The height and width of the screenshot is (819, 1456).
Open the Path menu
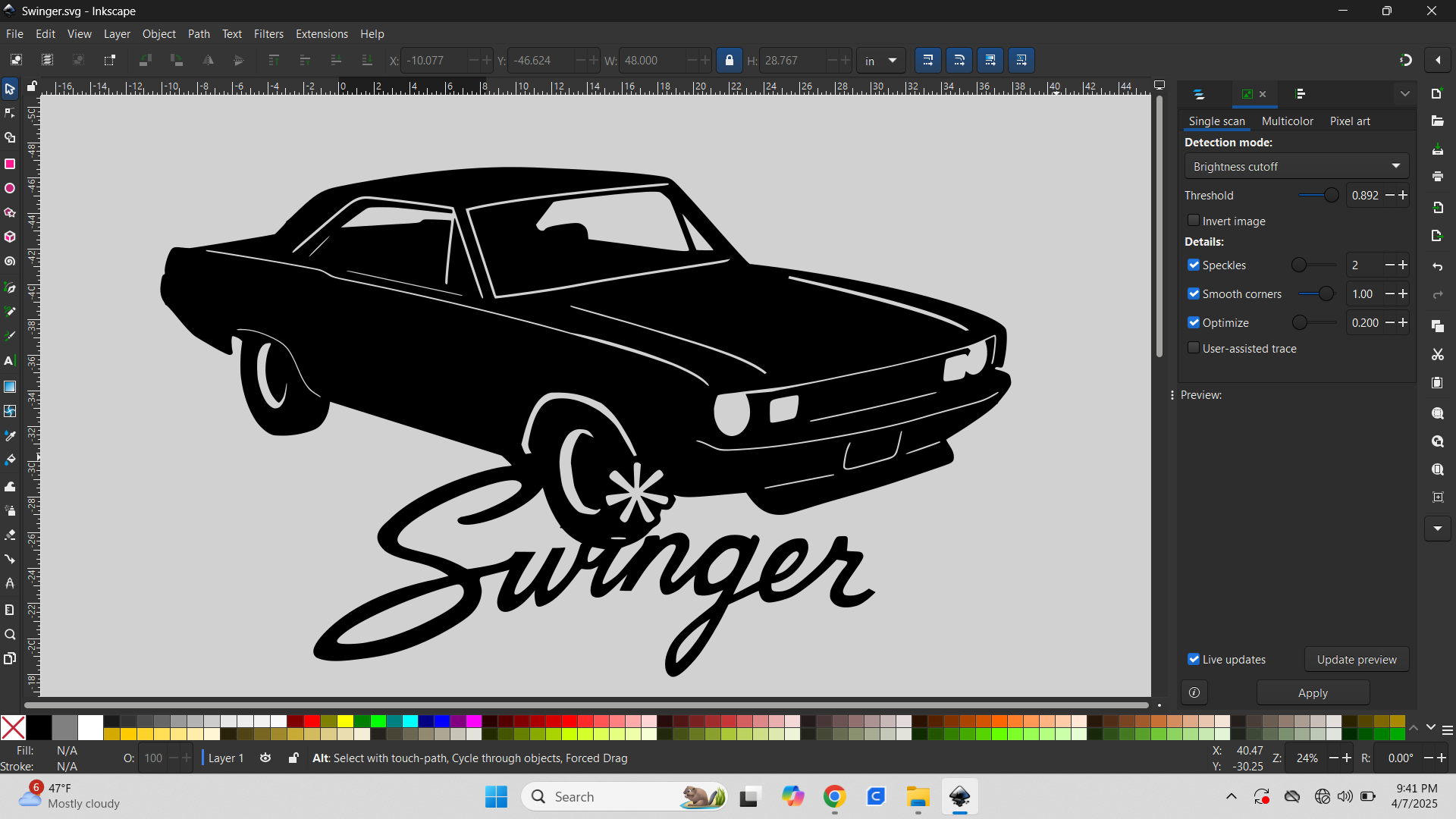(x=199, y=34)
